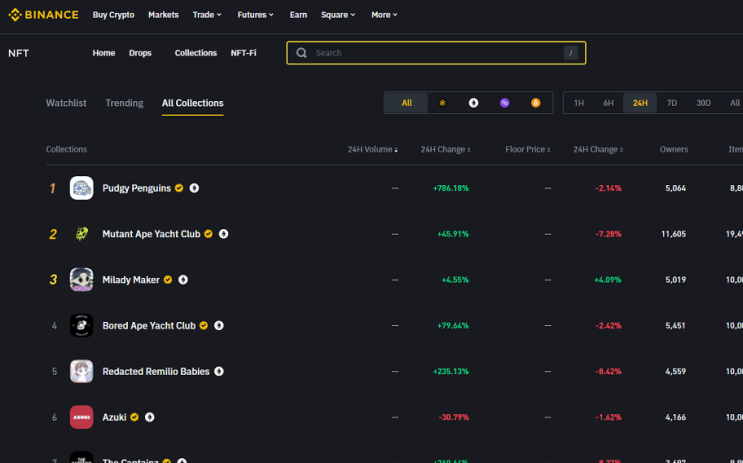Click the +786.18% change value

click(451, 188)
